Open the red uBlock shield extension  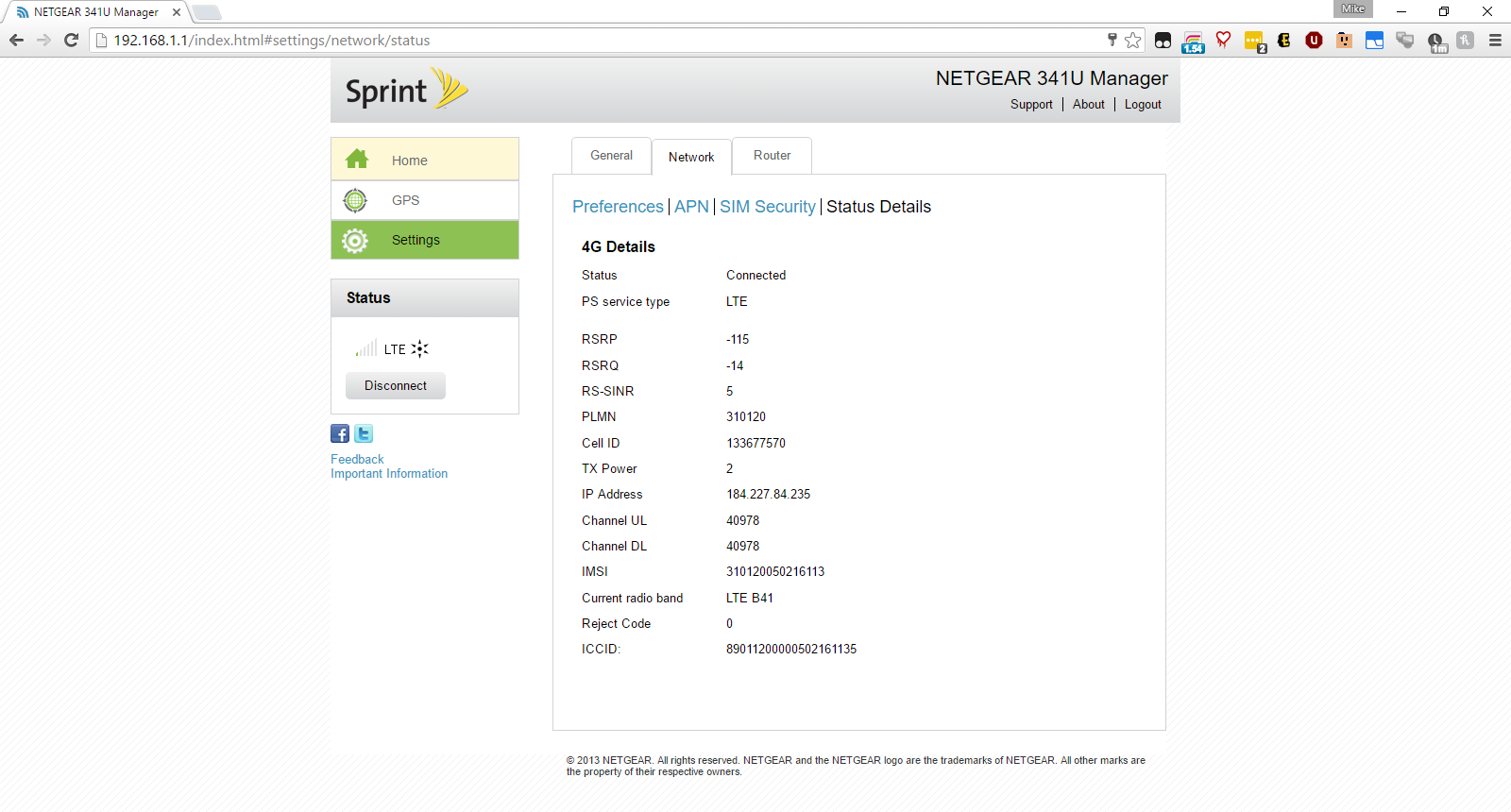(x=1314, y=40)
